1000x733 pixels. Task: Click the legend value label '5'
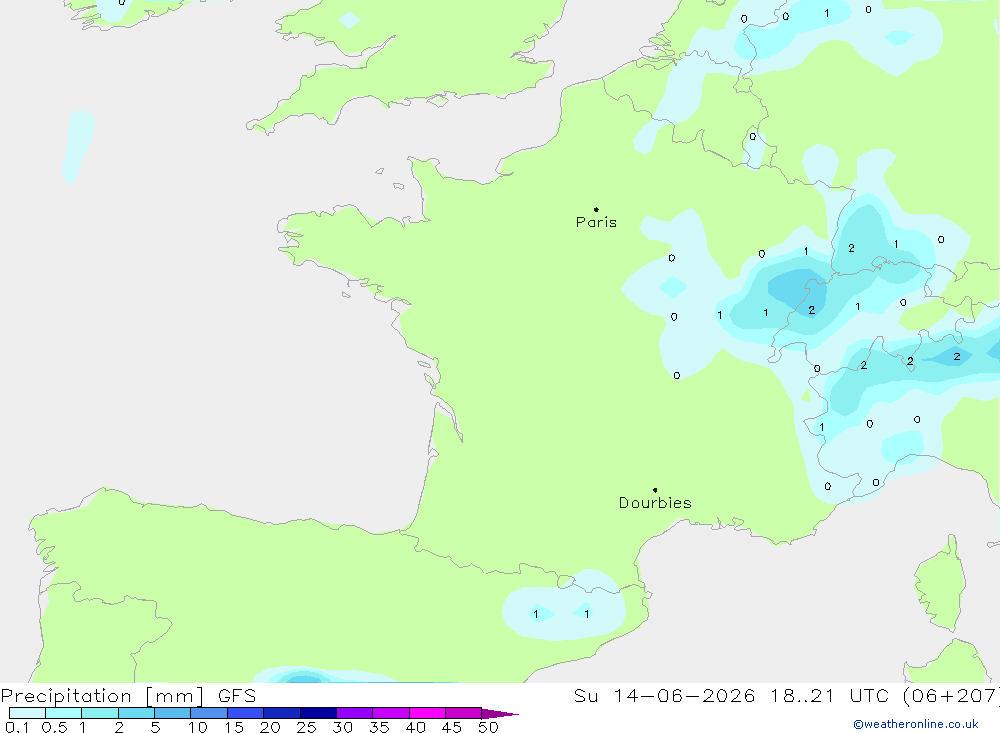pos(155,727)
